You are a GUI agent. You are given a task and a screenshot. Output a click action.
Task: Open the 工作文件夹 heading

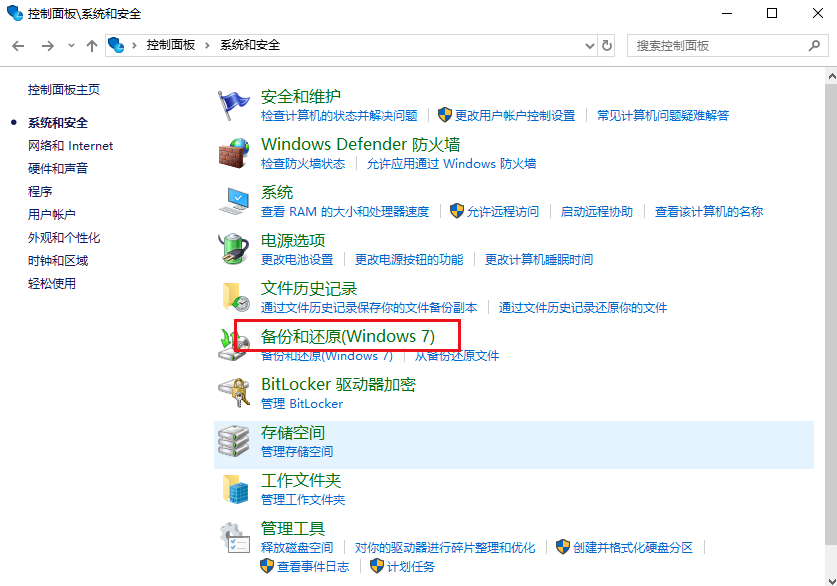(x=301, y=481)
